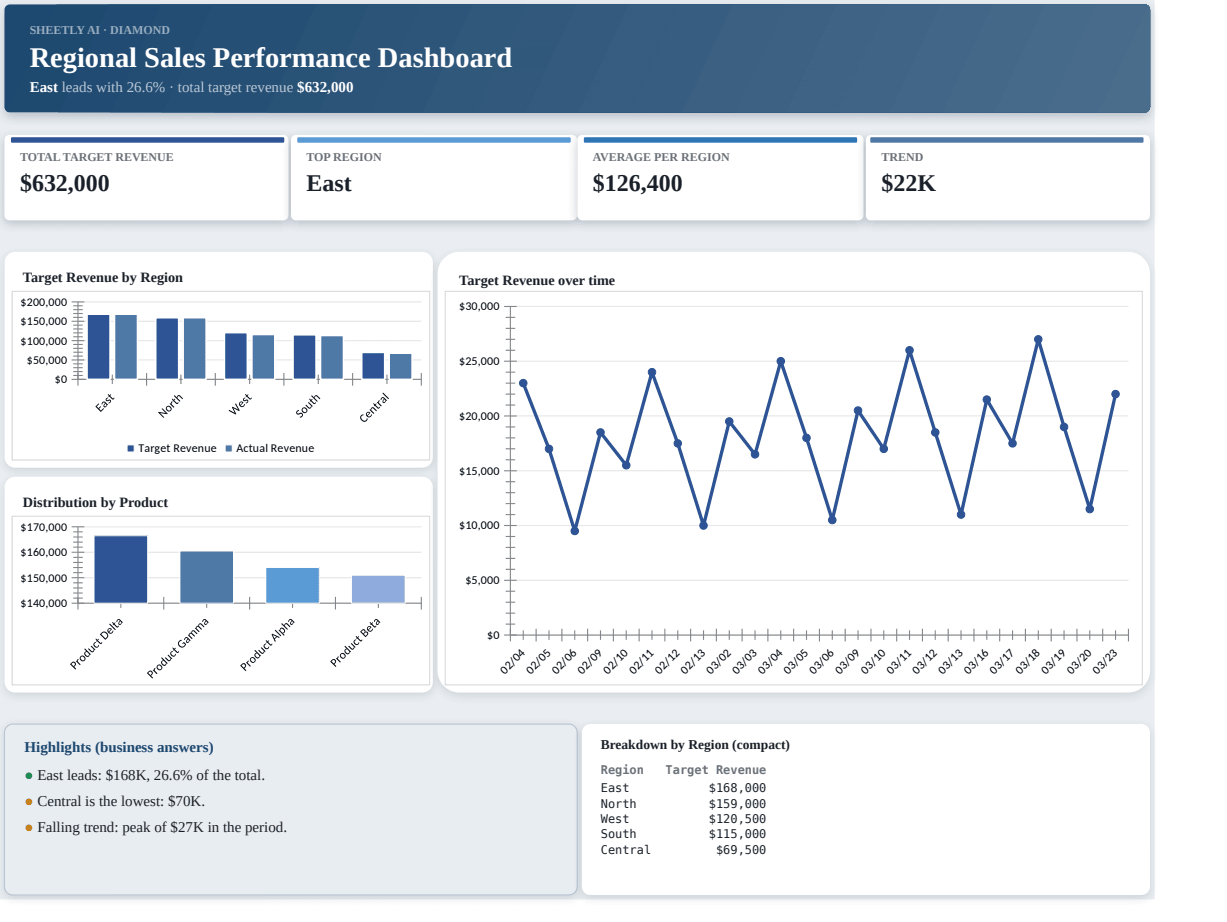Click Central's lighter Actual Revenue bar
This screenshot has width=1227, height=922.
pyautogui.click(x=401, y=366)
